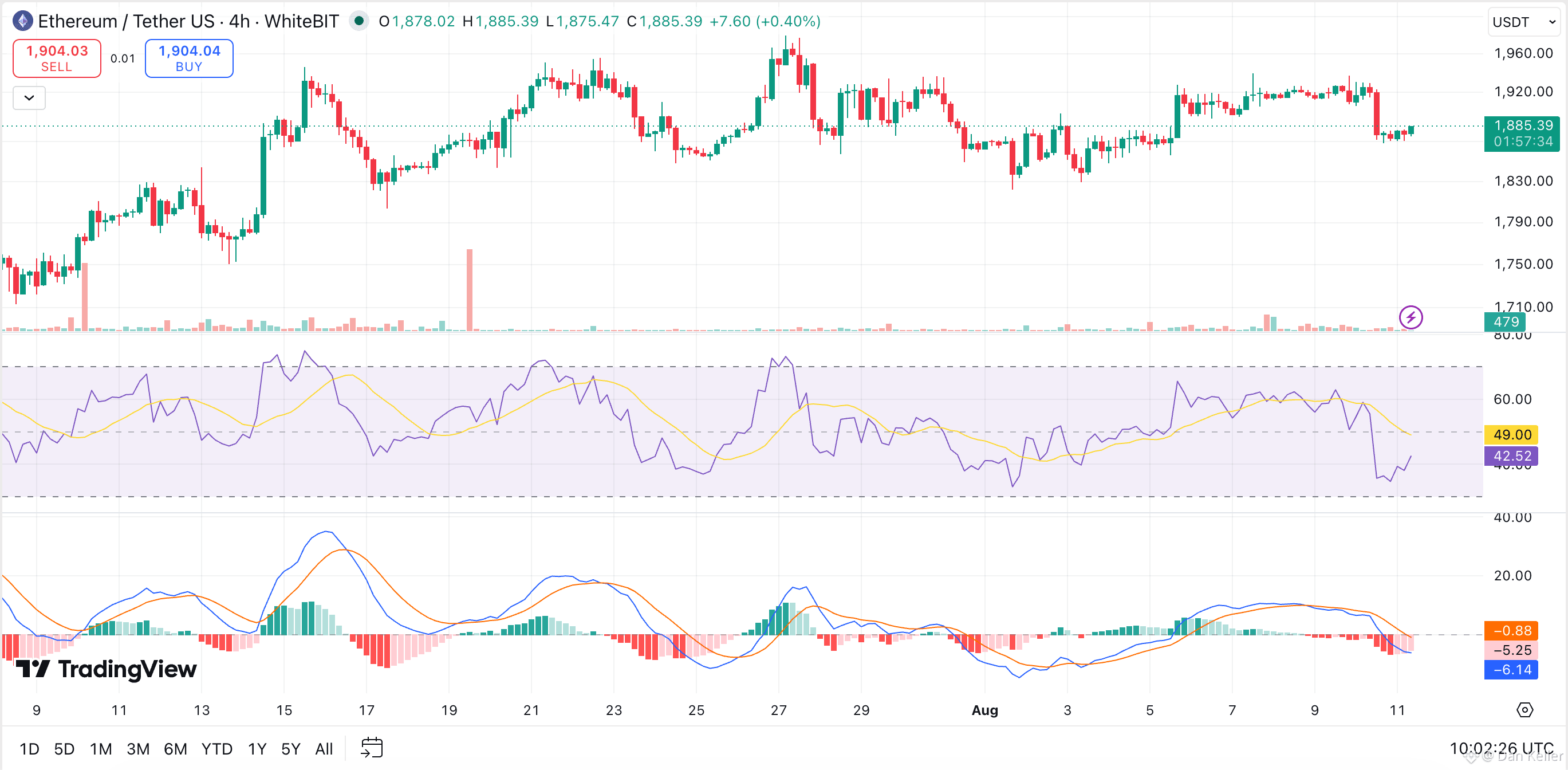Select the 1D time range
This screenshot has height=770, width=1568.
[x=29, y=749]
